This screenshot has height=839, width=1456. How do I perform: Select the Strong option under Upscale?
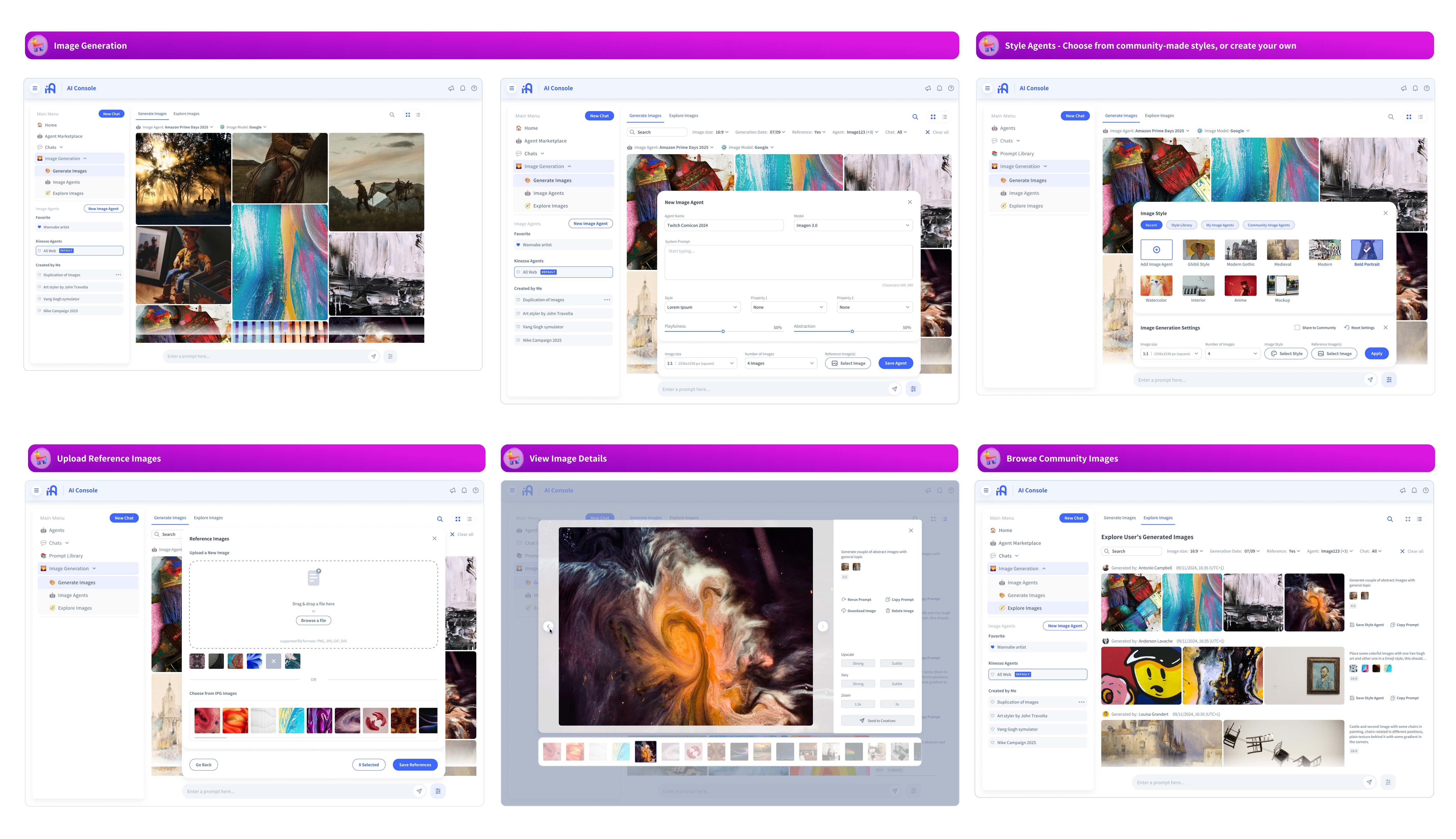click(858, 663)
